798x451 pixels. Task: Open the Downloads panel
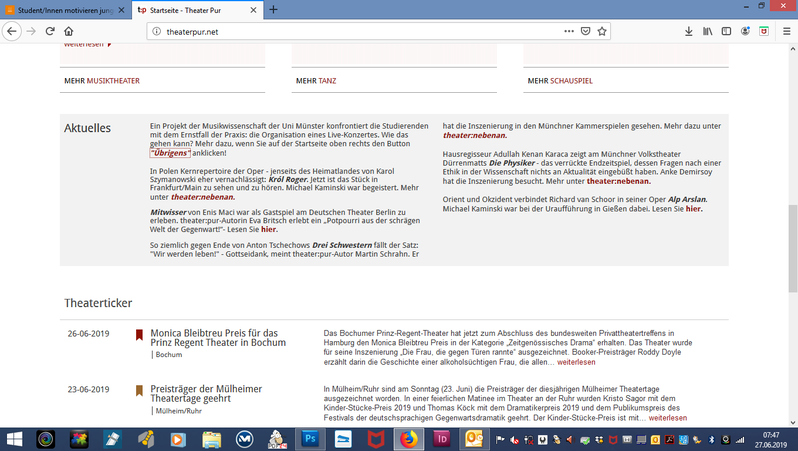689,31
